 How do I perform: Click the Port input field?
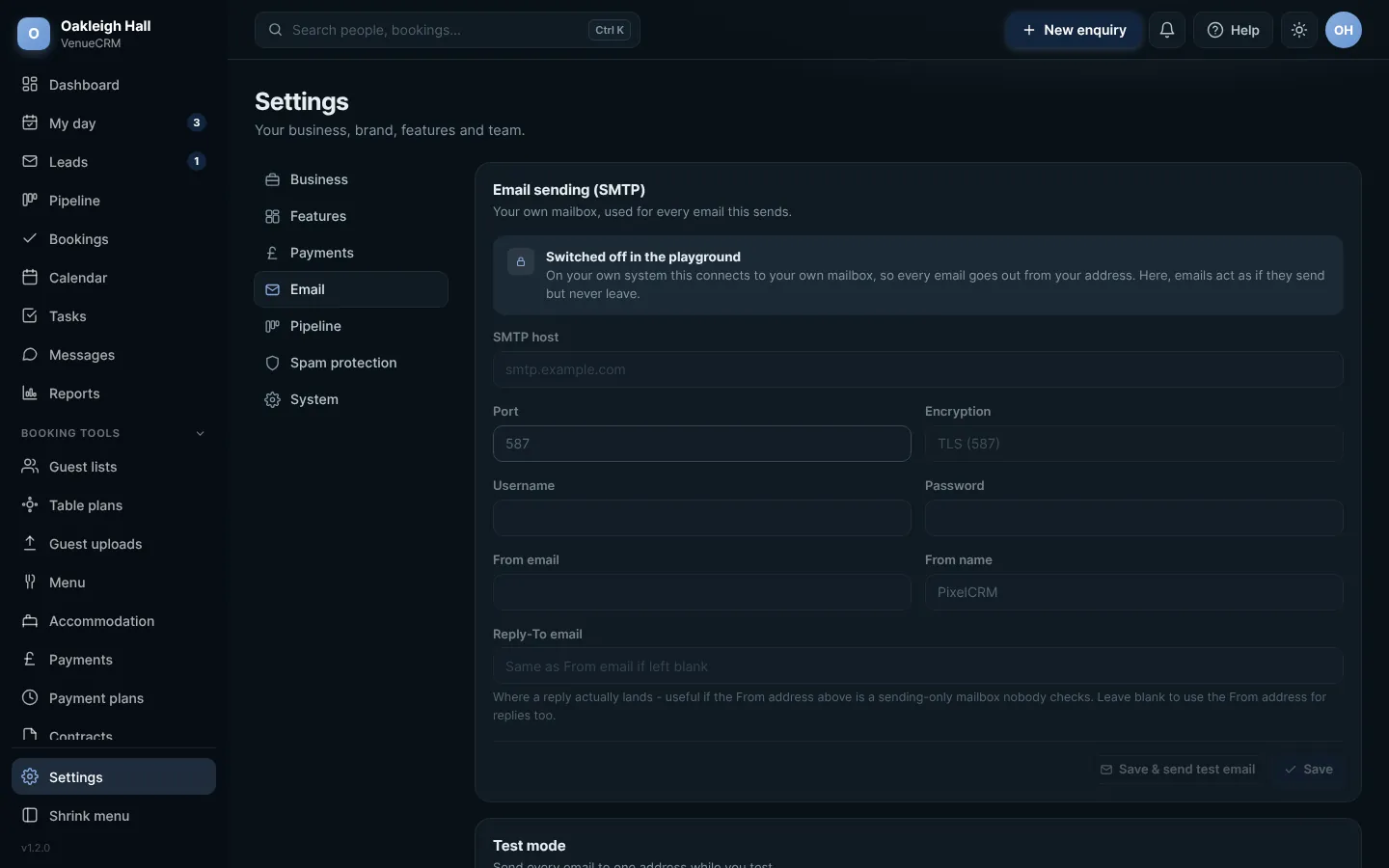[701, 444]
